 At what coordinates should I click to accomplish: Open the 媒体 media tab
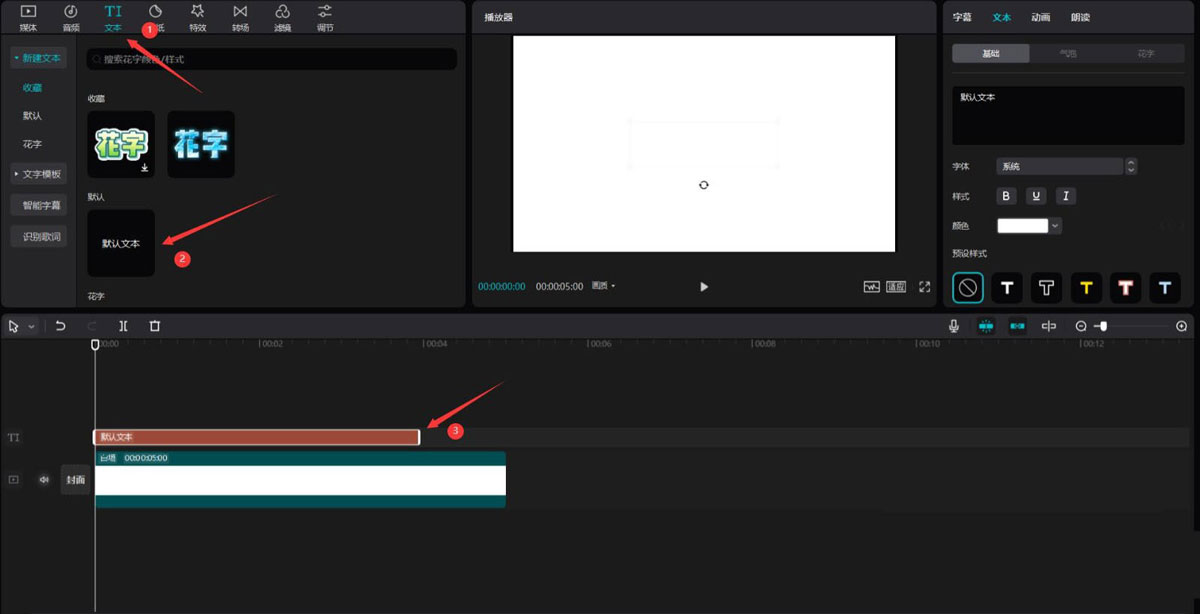point(28,17)
